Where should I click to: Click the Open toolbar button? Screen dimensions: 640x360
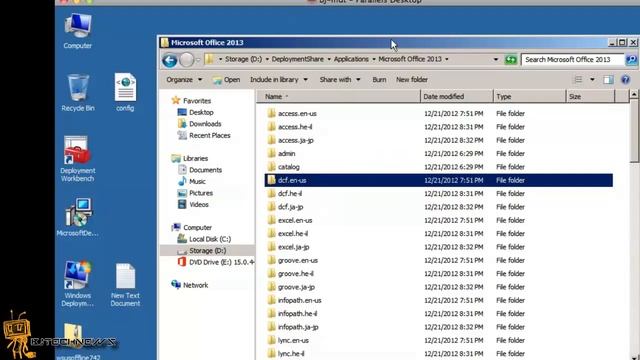pyautogui.click(x=227, y=80)
